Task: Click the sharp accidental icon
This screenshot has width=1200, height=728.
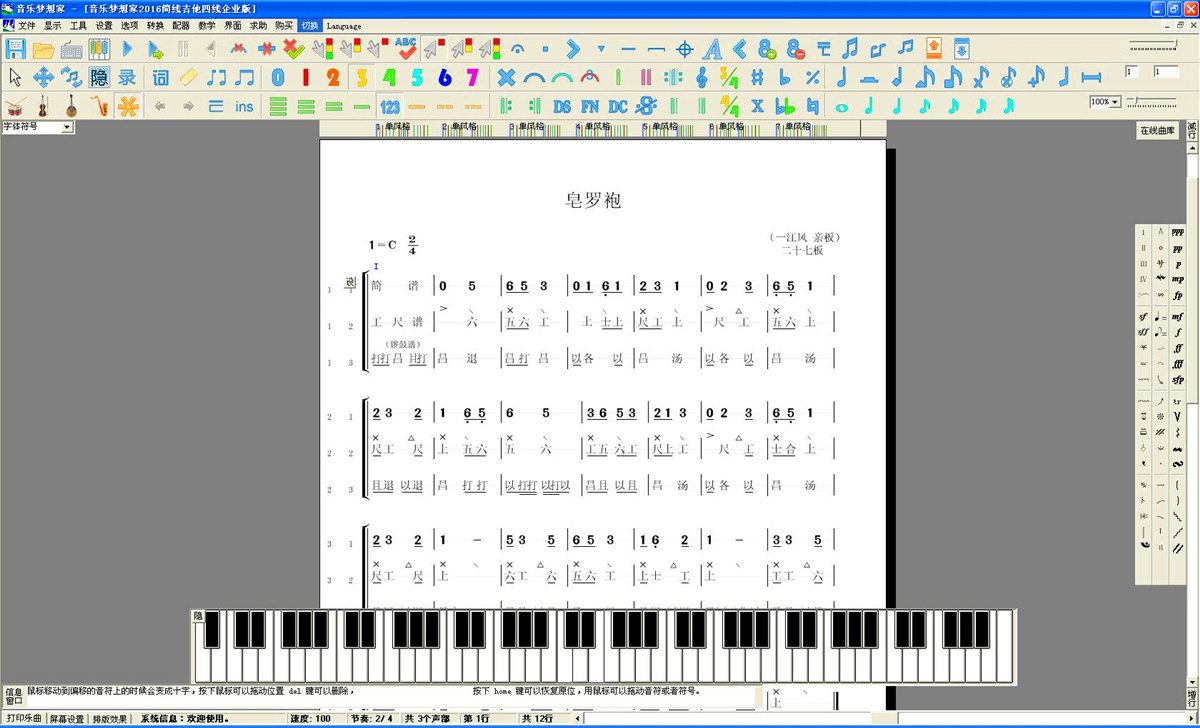Action: pos(757,77)
